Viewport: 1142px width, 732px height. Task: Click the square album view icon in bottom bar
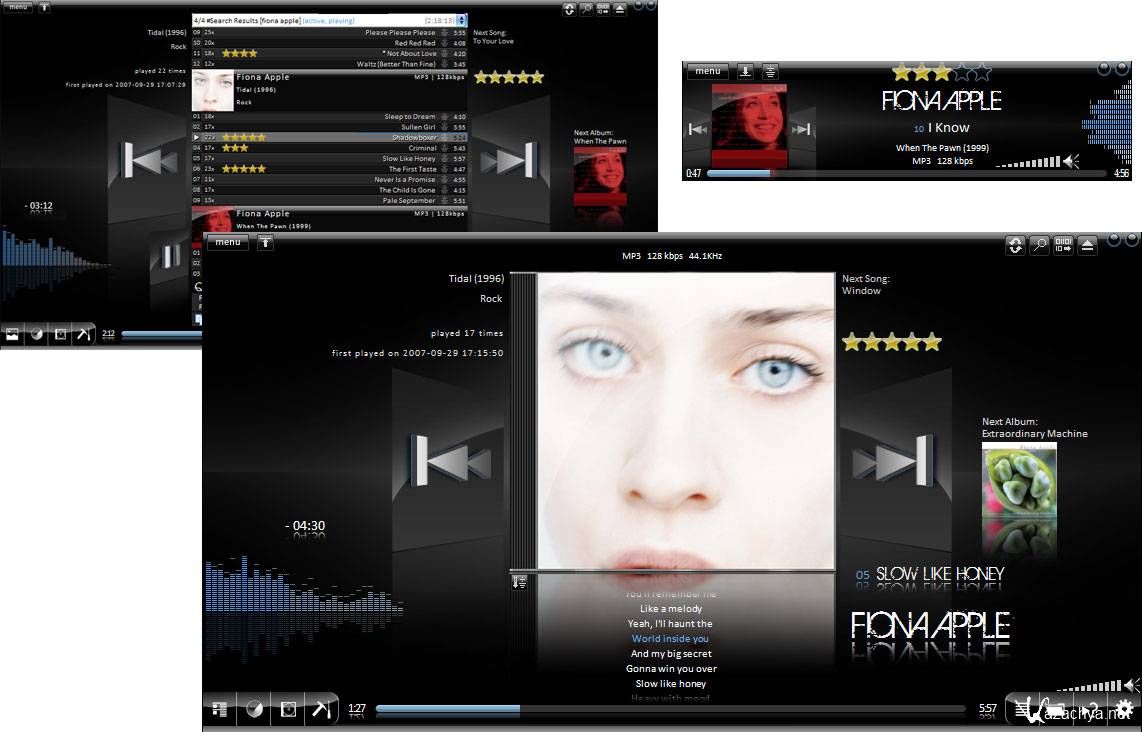pos(288,709)
